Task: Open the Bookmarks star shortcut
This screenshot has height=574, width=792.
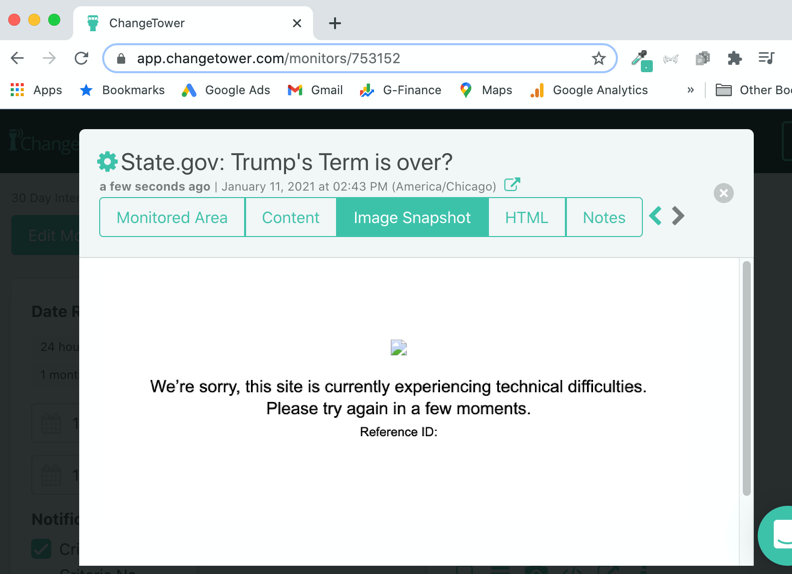Action: 122,90
